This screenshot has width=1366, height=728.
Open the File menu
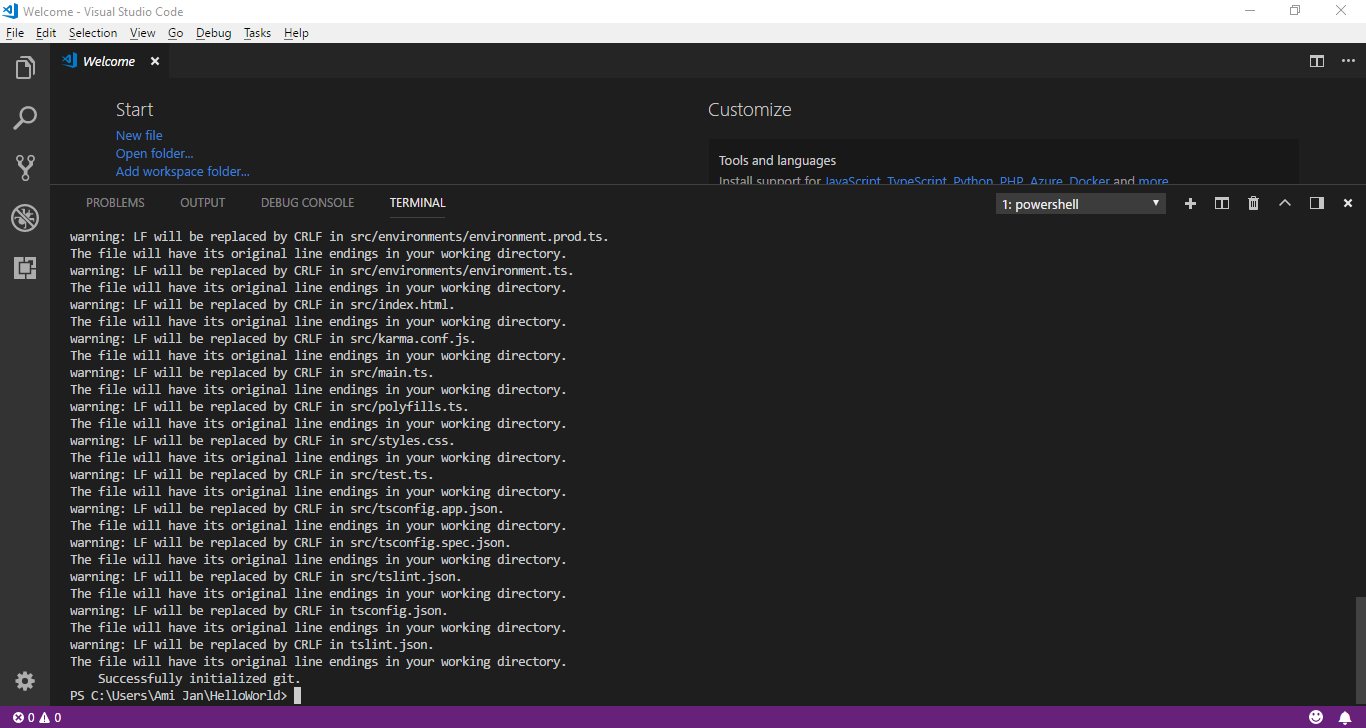point(15,33)
